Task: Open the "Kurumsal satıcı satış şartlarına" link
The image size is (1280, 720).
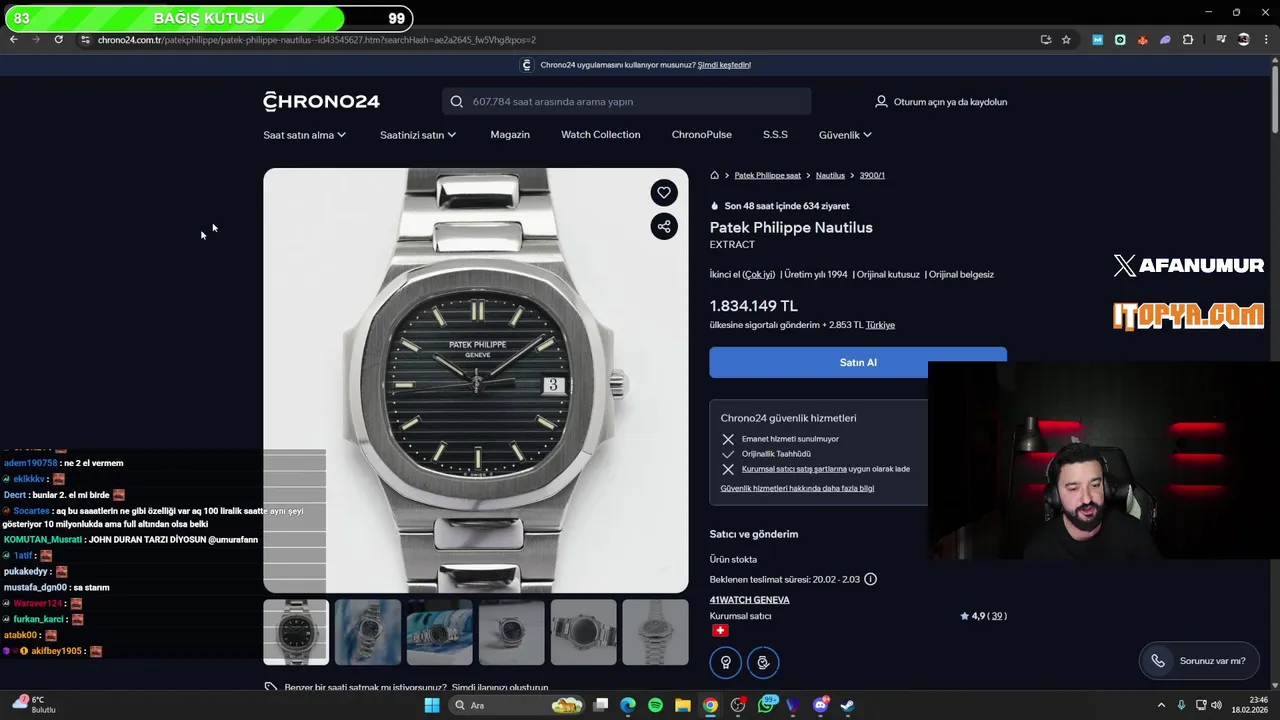Action: 794,468
